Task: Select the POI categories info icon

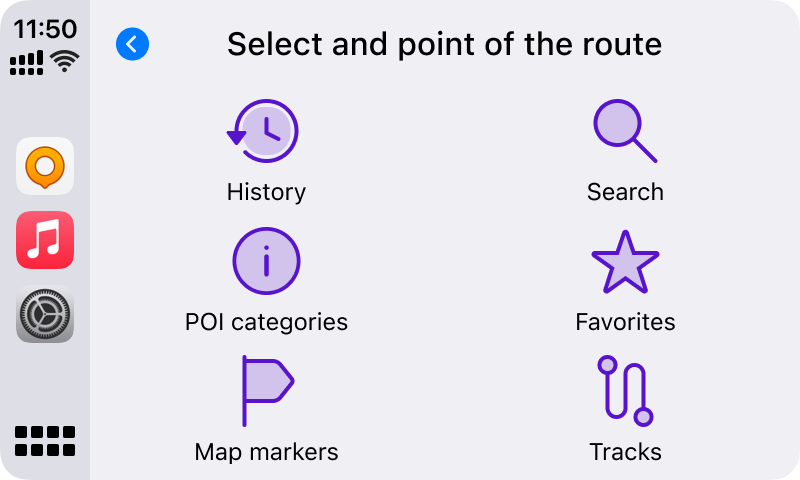Action: (266, 261)
